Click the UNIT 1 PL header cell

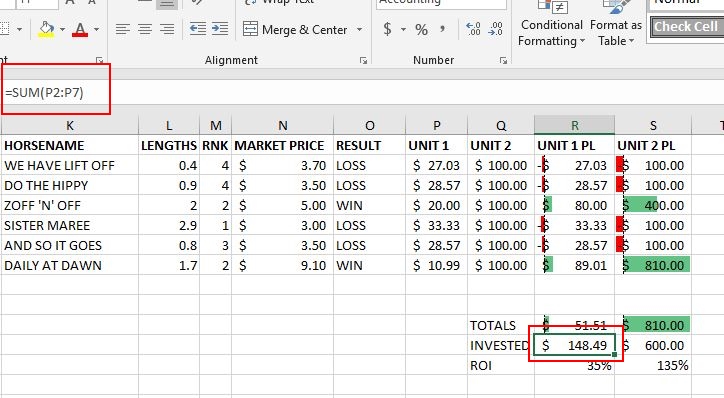574,145
